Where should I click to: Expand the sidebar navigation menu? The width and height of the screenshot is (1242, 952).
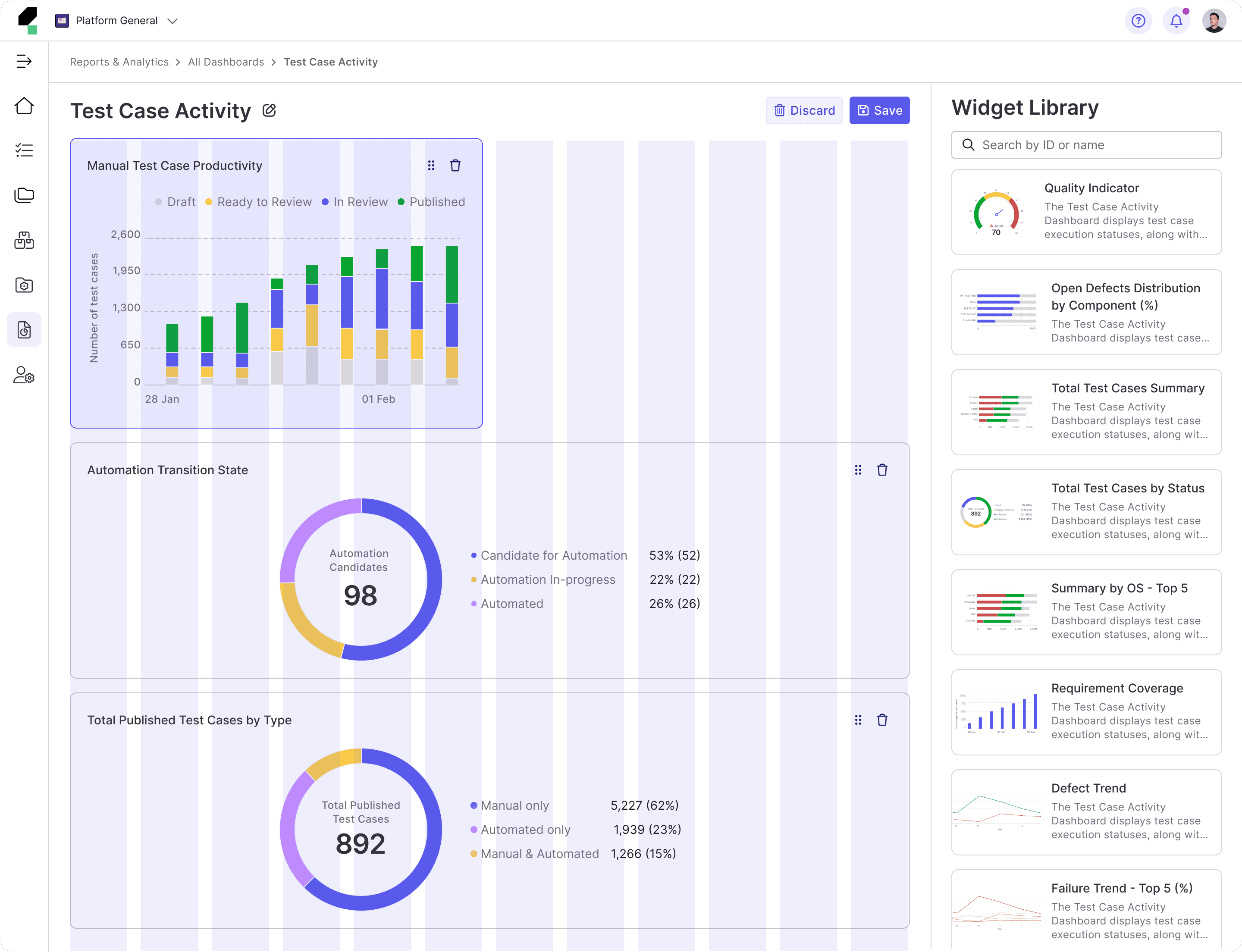24,61
